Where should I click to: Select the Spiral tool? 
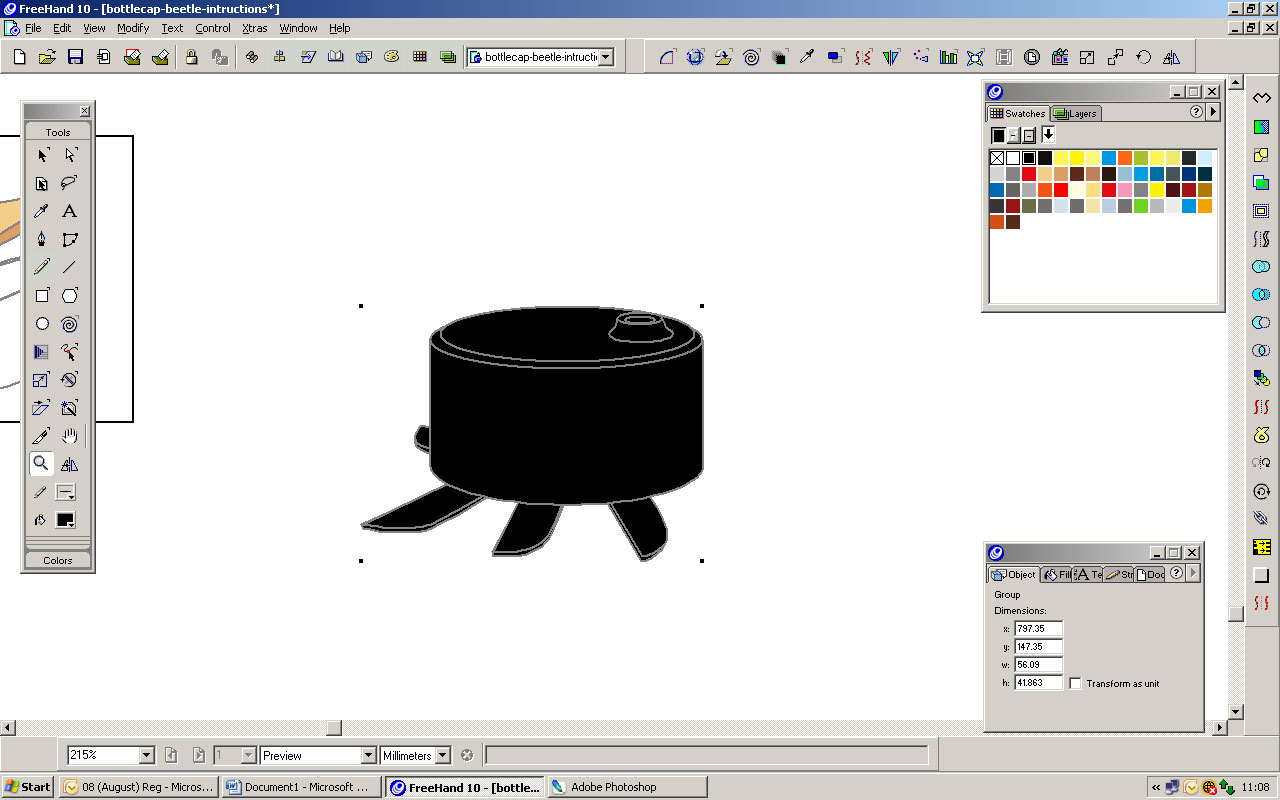[69, 323]
